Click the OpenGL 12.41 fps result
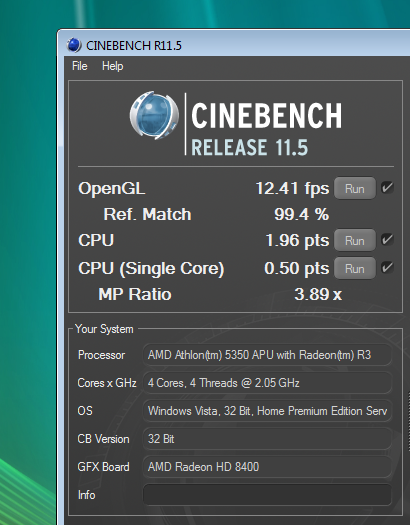This screenshot has height=525, width=410. (292, 188)
